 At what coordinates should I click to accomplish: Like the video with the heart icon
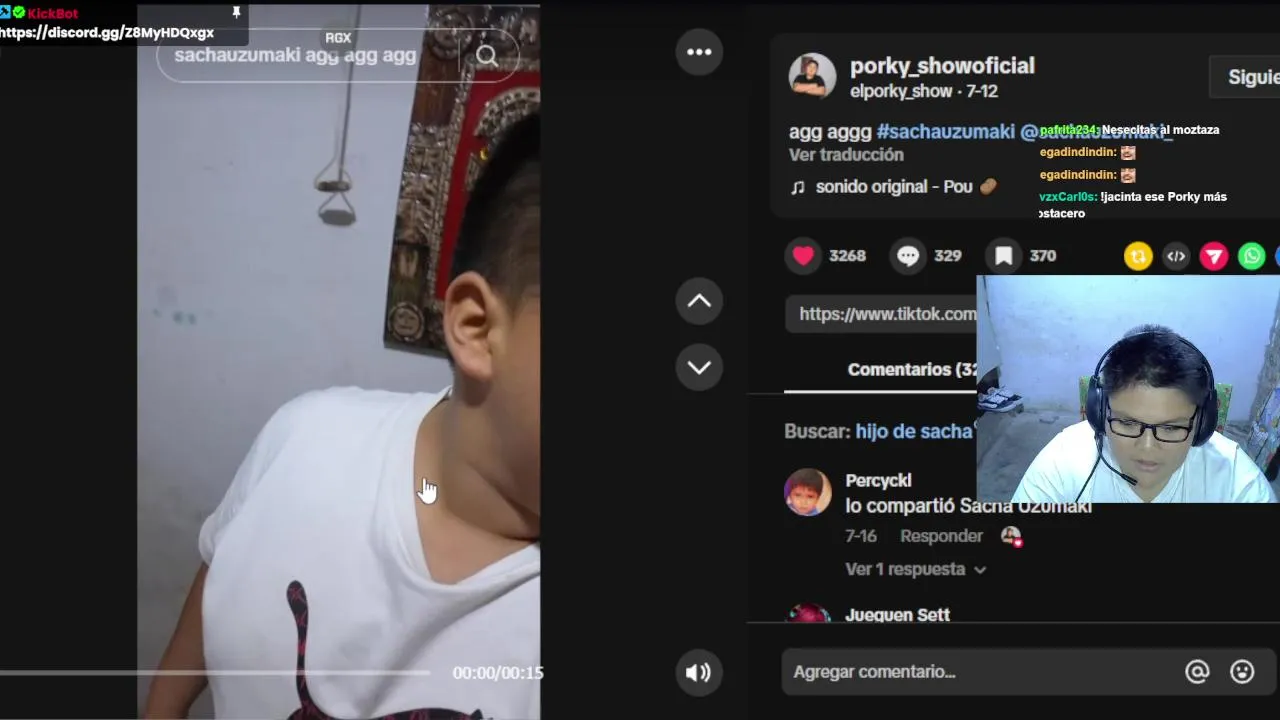click(803, 256)
